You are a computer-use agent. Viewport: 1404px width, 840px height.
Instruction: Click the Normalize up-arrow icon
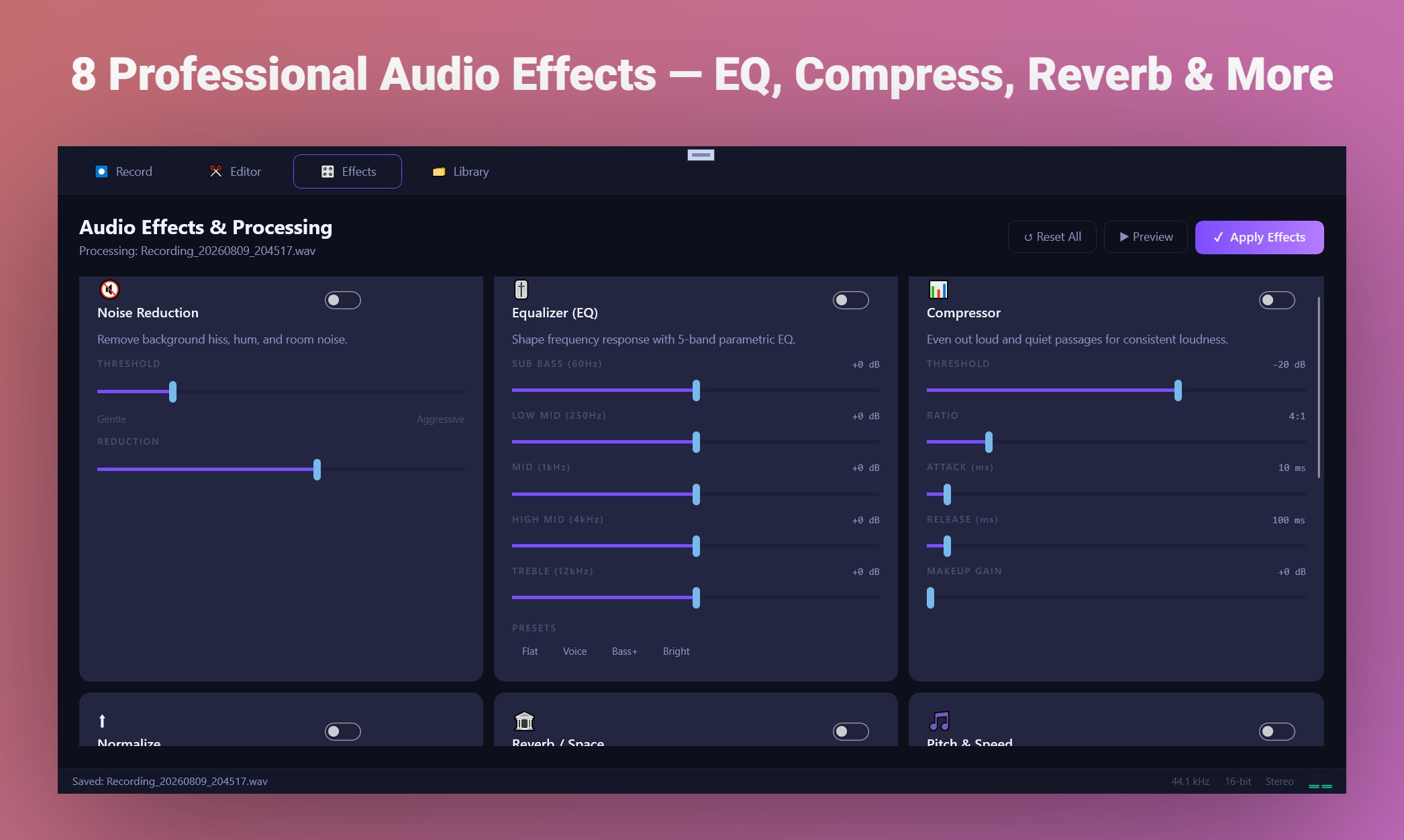tap(102, 721)
